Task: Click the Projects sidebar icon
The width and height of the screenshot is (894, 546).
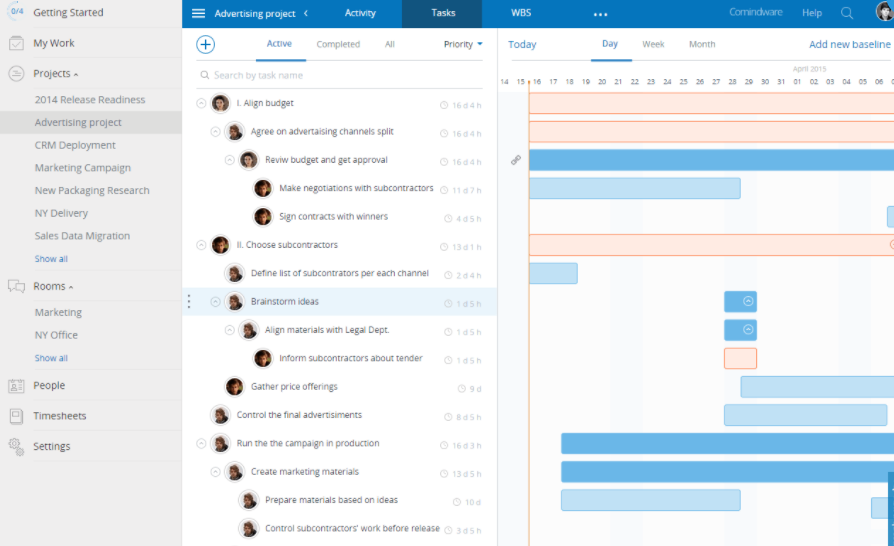Action: pyautogui.click(x=17, y=74)
